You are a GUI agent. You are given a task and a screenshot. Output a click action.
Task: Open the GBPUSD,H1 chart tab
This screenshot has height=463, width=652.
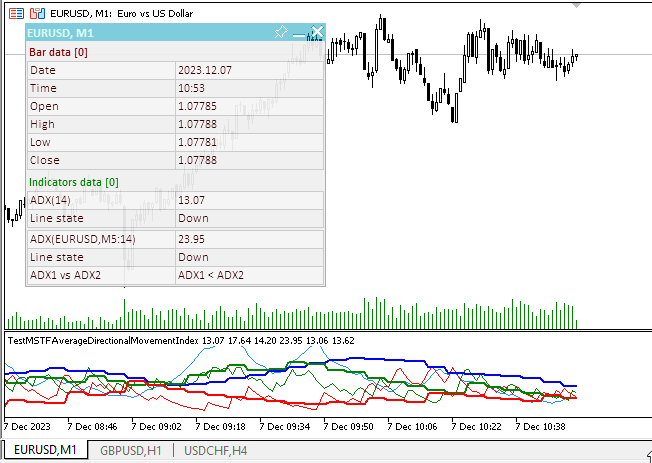(131, 451)
